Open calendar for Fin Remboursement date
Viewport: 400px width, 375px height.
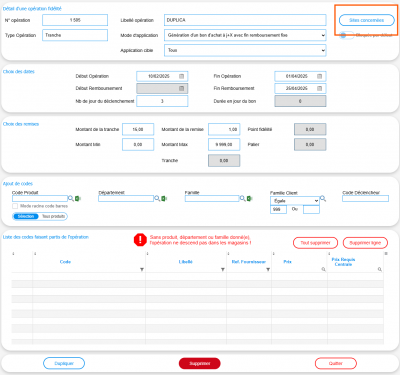pos(319,88)
